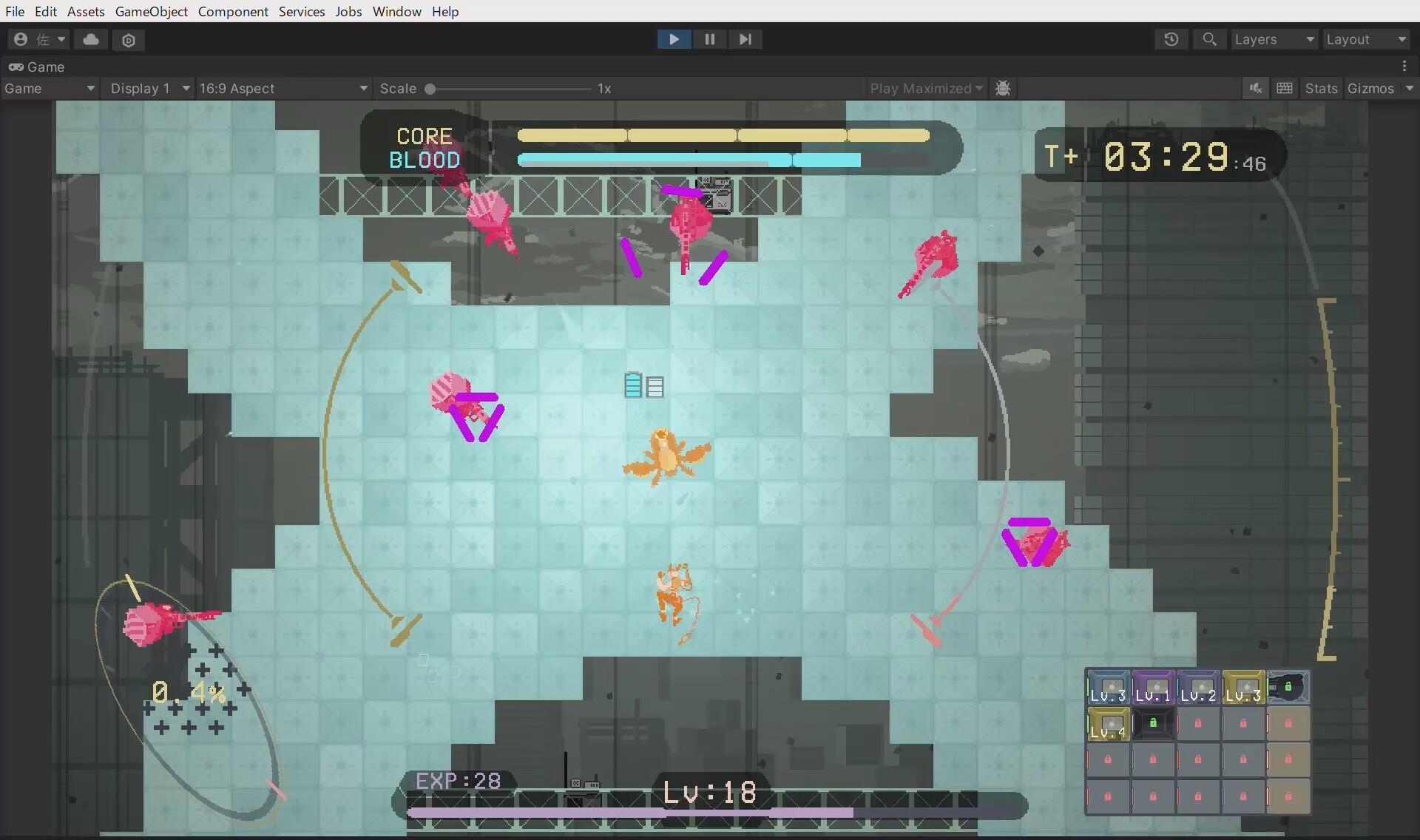
Task: Pause play mode with the pause button
Action: point(709,39)
